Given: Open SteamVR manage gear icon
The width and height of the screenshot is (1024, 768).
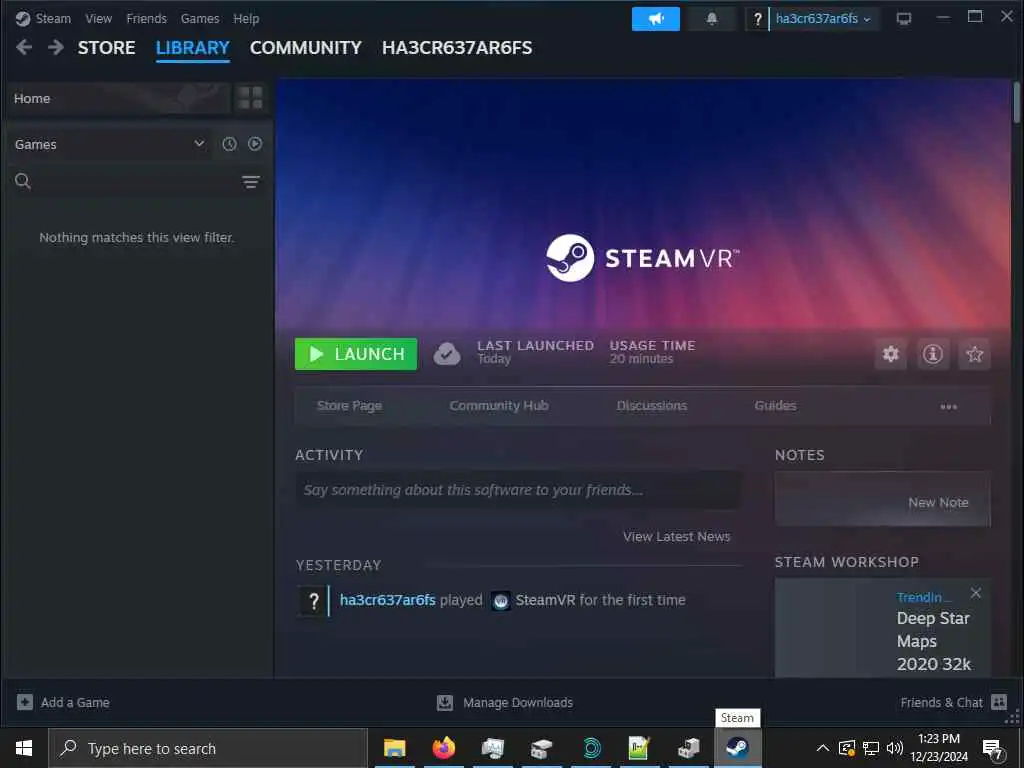Looking at the screenshot, I should click(891, 354).
